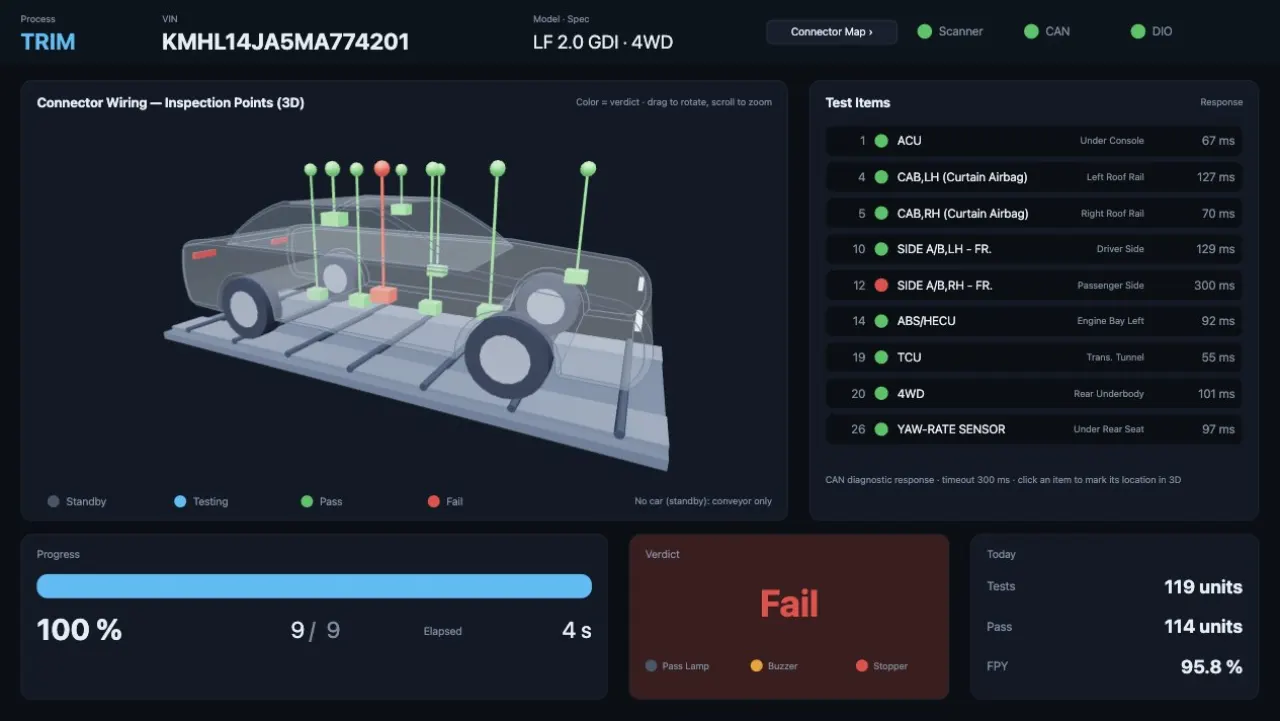Click the LF 2.0 GDI · 4WD model spec
Viewport: 1280px width, 721px height.
[603, 42]
